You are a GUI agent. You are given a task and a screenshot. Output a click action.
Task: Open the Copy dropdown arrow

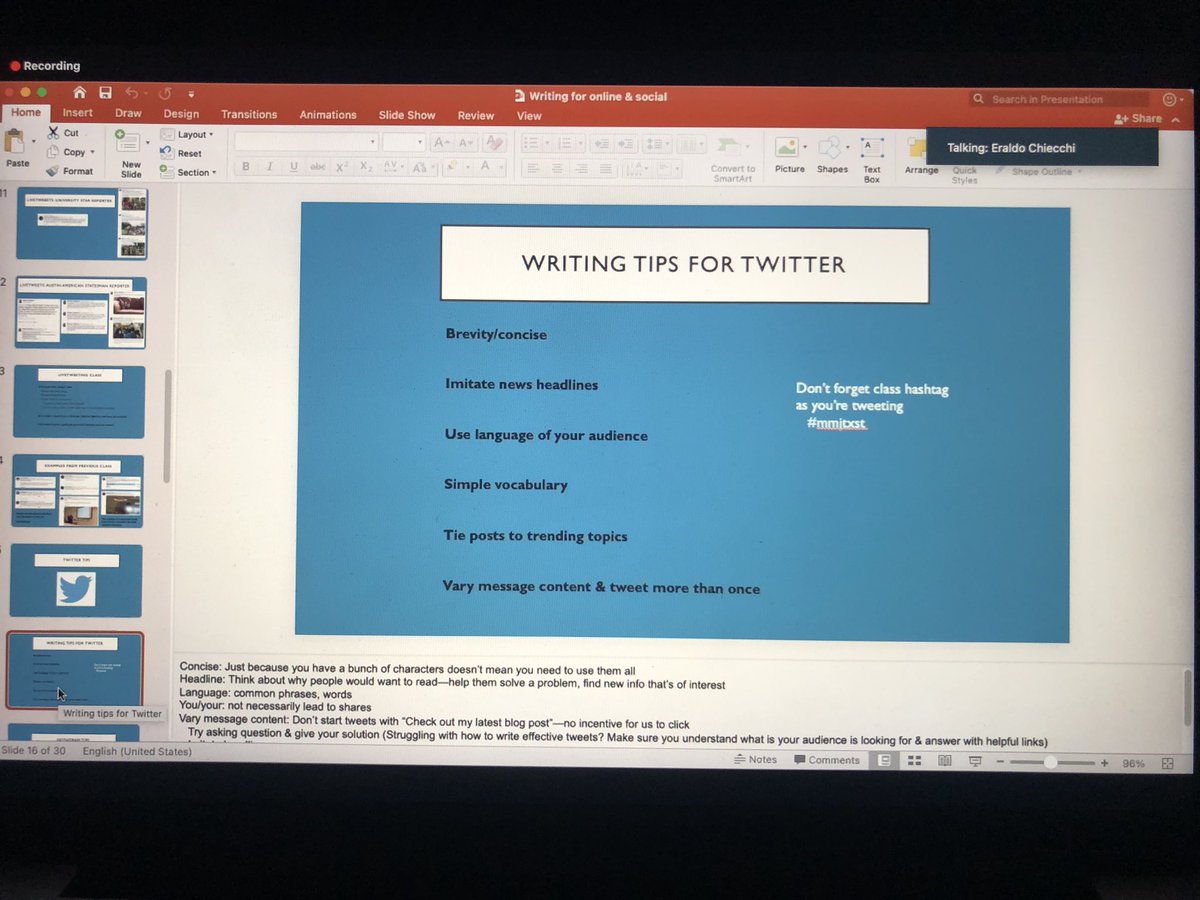(92, 152)
